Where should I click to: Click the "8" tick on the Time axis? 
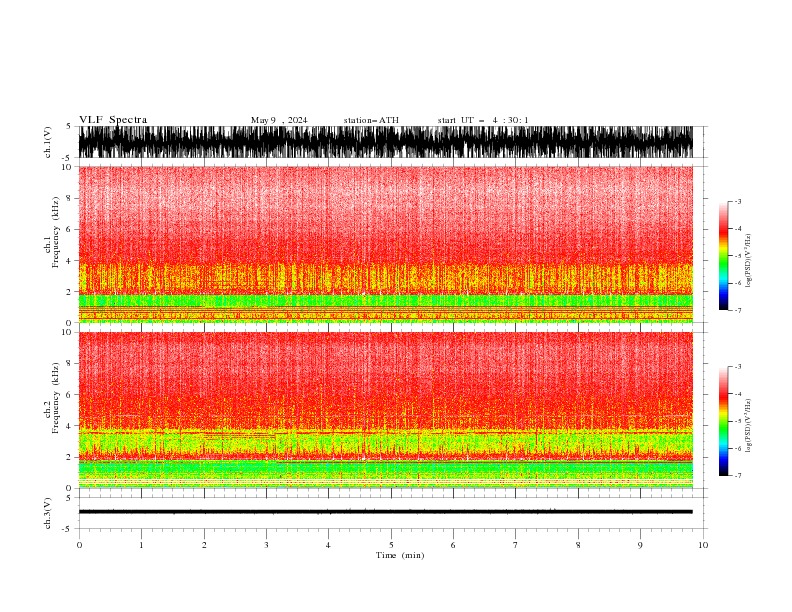(x=578, y=545)
